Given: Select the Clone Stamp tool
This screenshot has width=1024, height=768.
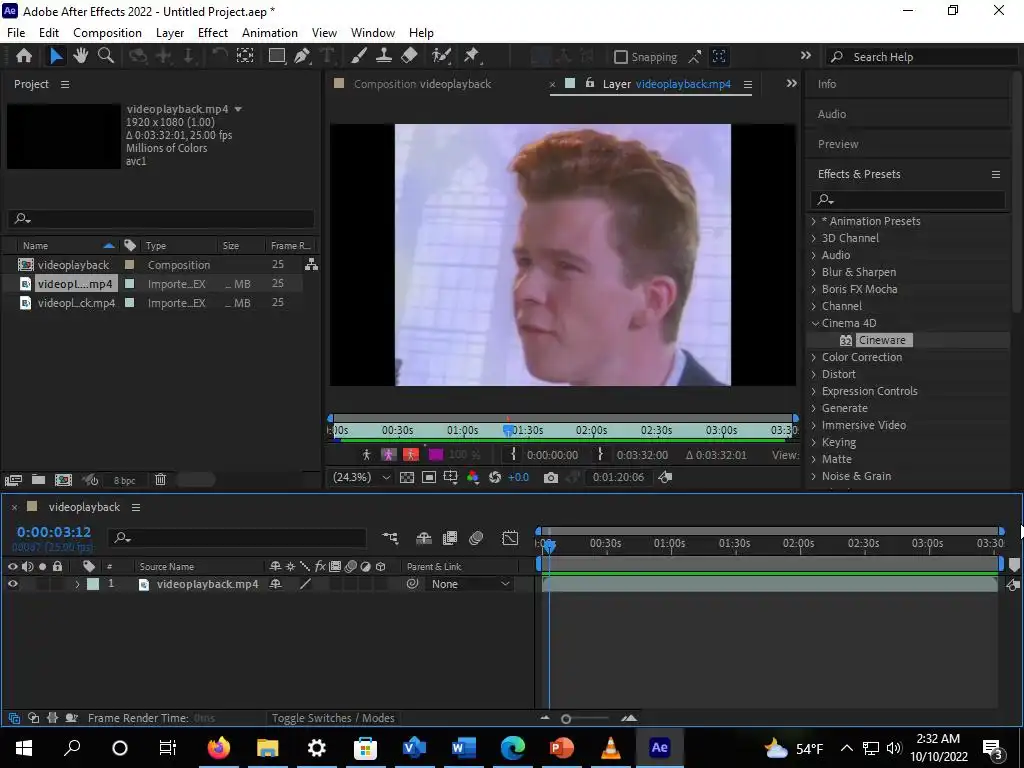Looking at the screenshot, I should pos(383,56).
